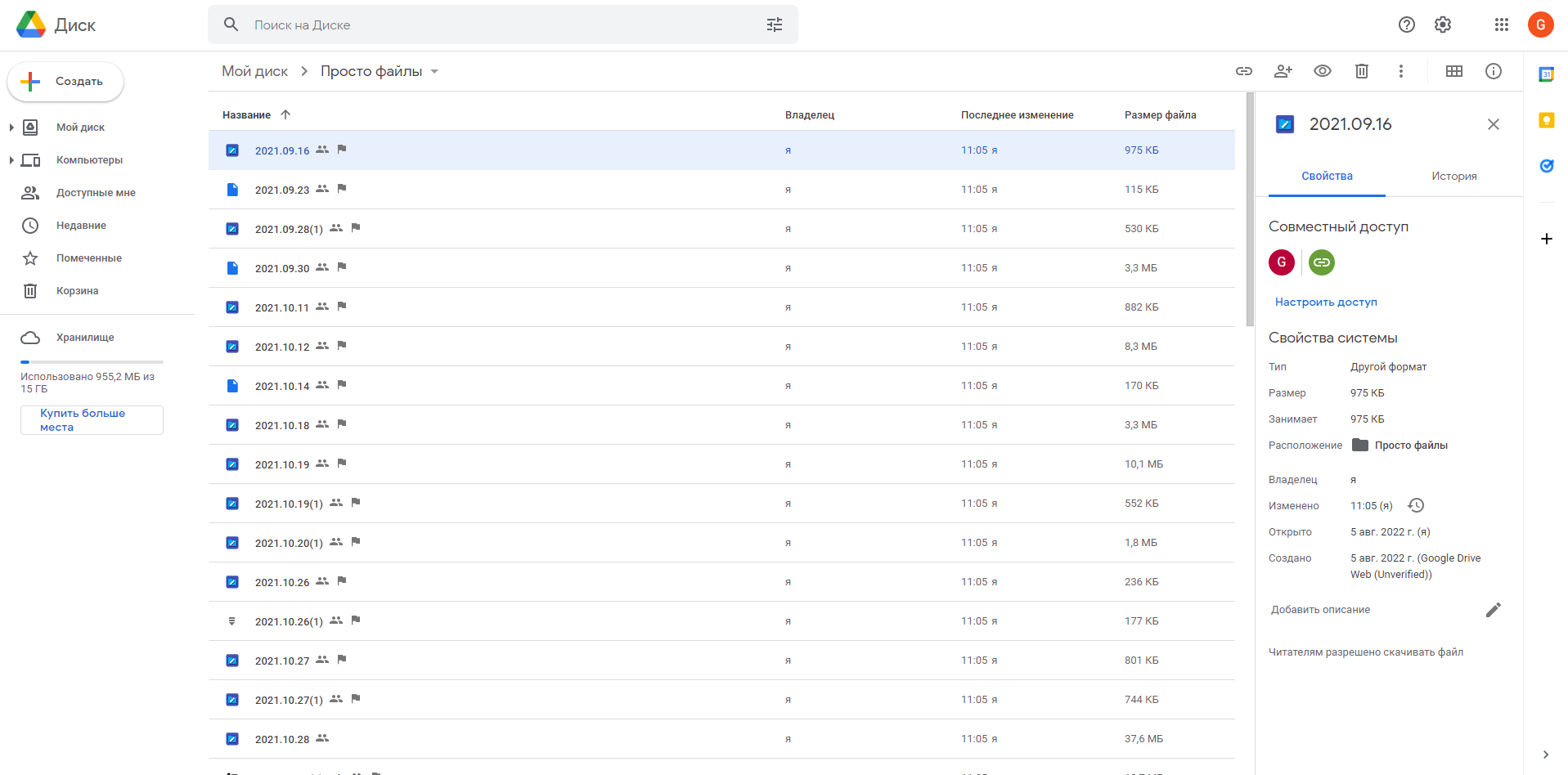This screenshot has height=775, width=1568.
Task: Click the Share add-person icon
Action: pyautogui.click(x=1283, y=71)
